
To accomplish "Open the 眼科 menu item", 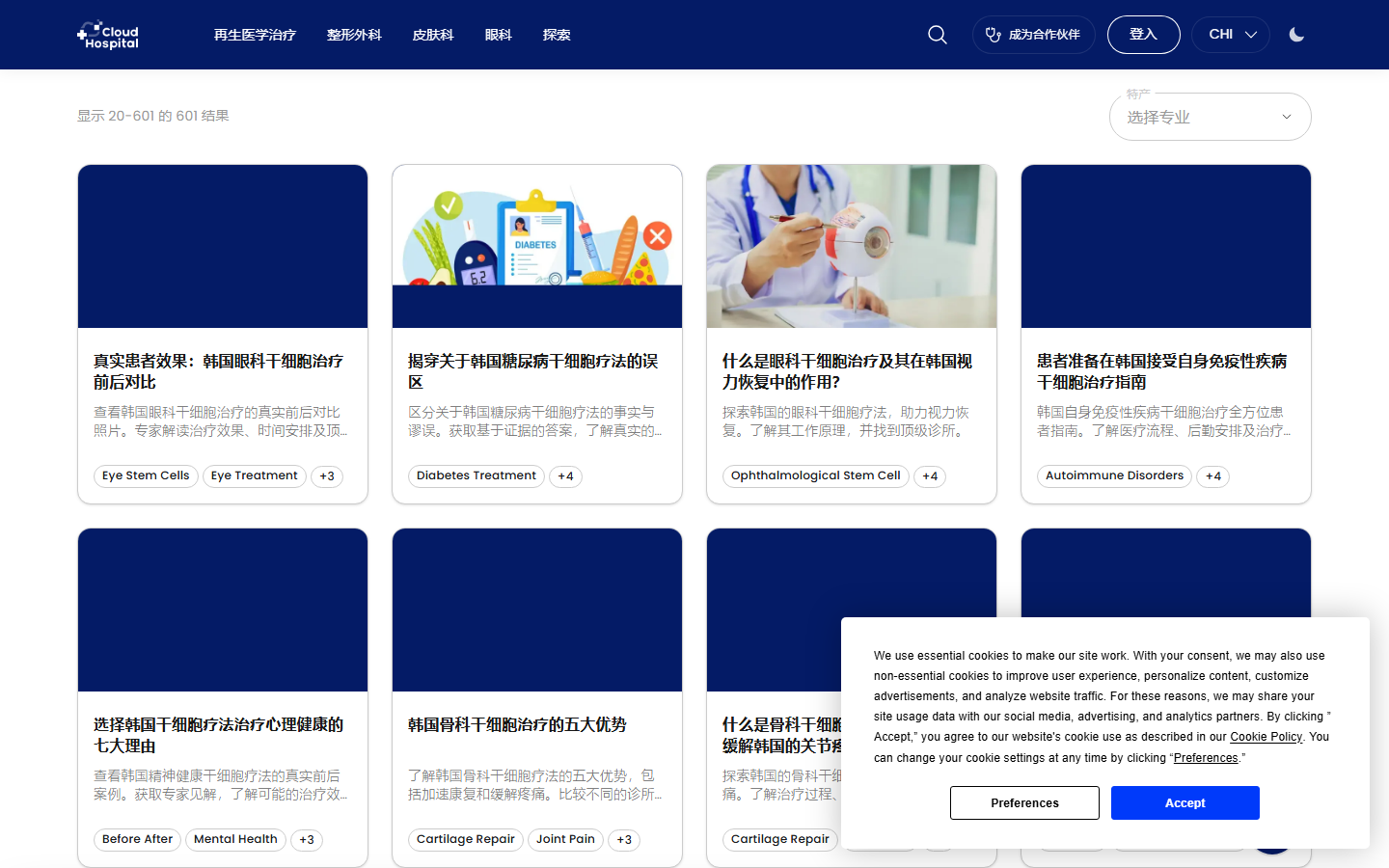I will tap(499, 35).
